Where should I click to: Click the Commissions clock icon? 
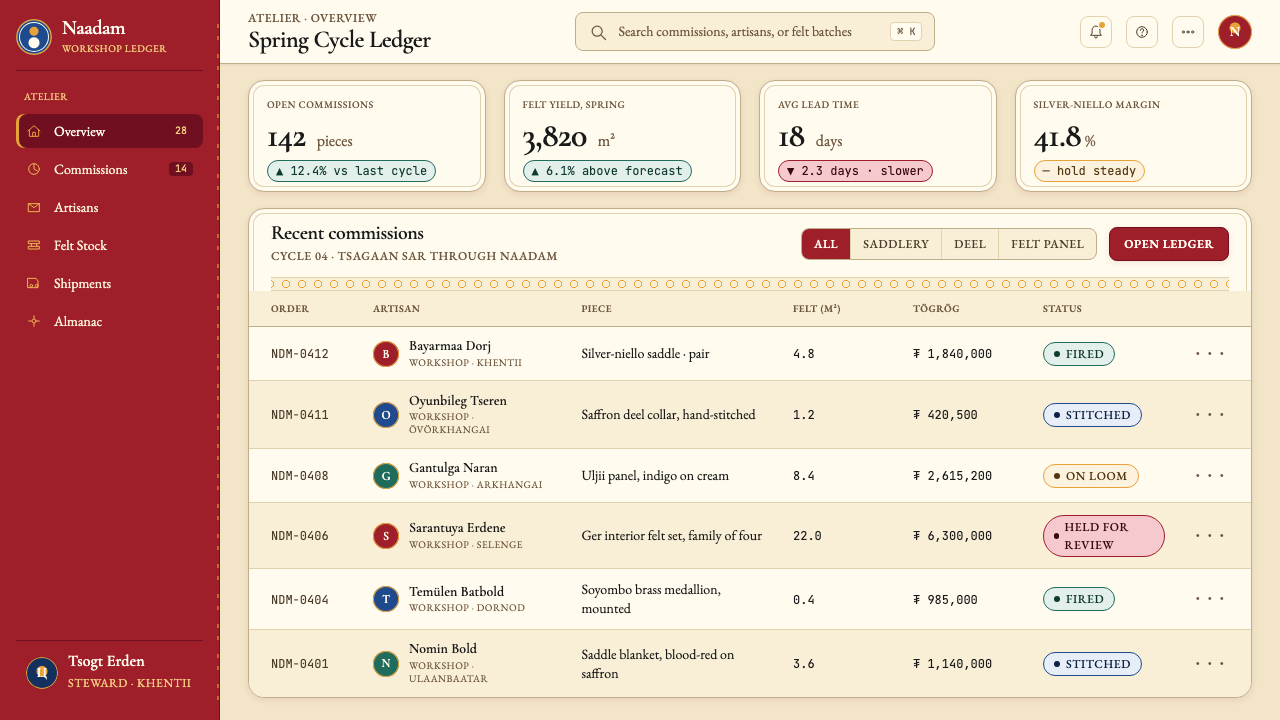pyautogui.click(x=34, y=169)
